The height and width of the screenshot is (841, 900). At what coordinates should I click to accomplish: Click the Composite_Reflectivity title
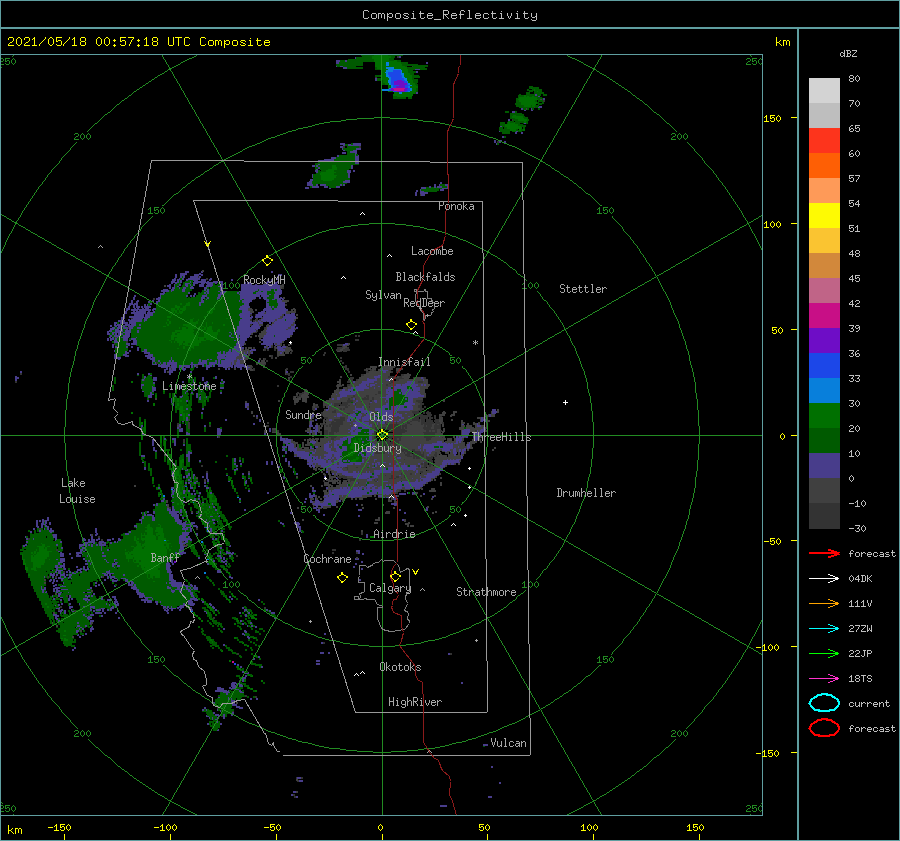coord(450,15)
